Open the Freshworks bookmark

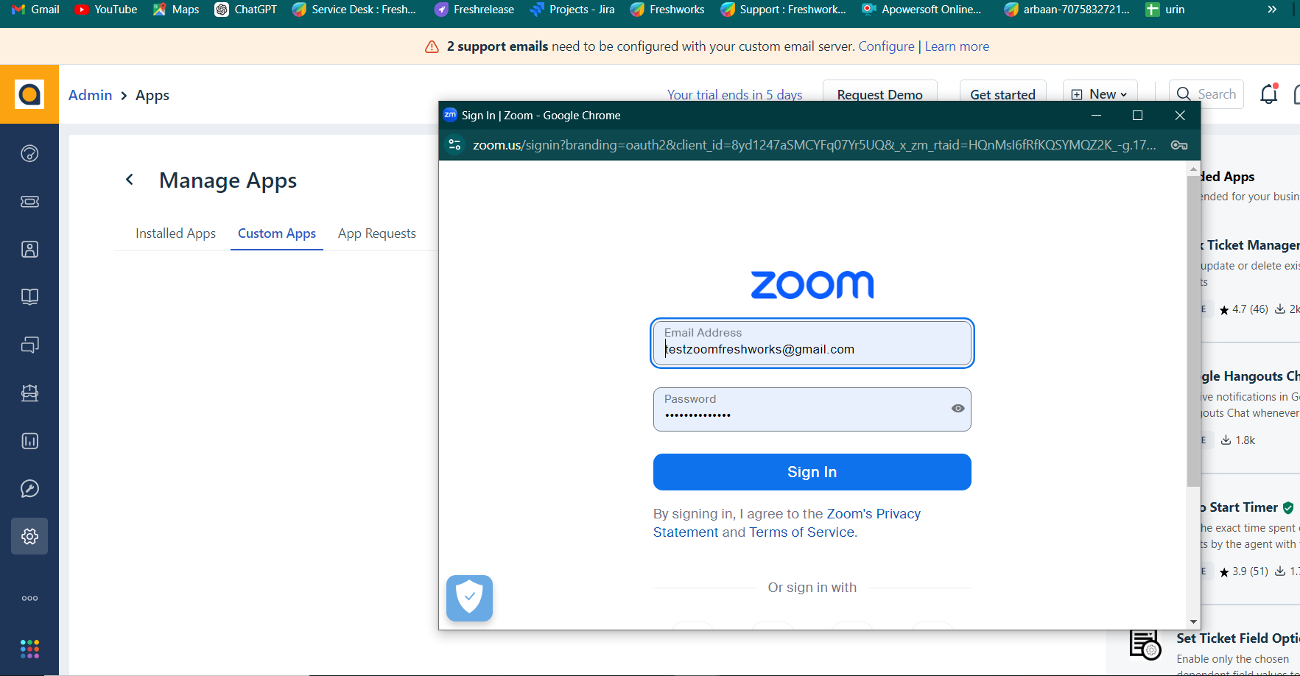click(x=667, y=9)
